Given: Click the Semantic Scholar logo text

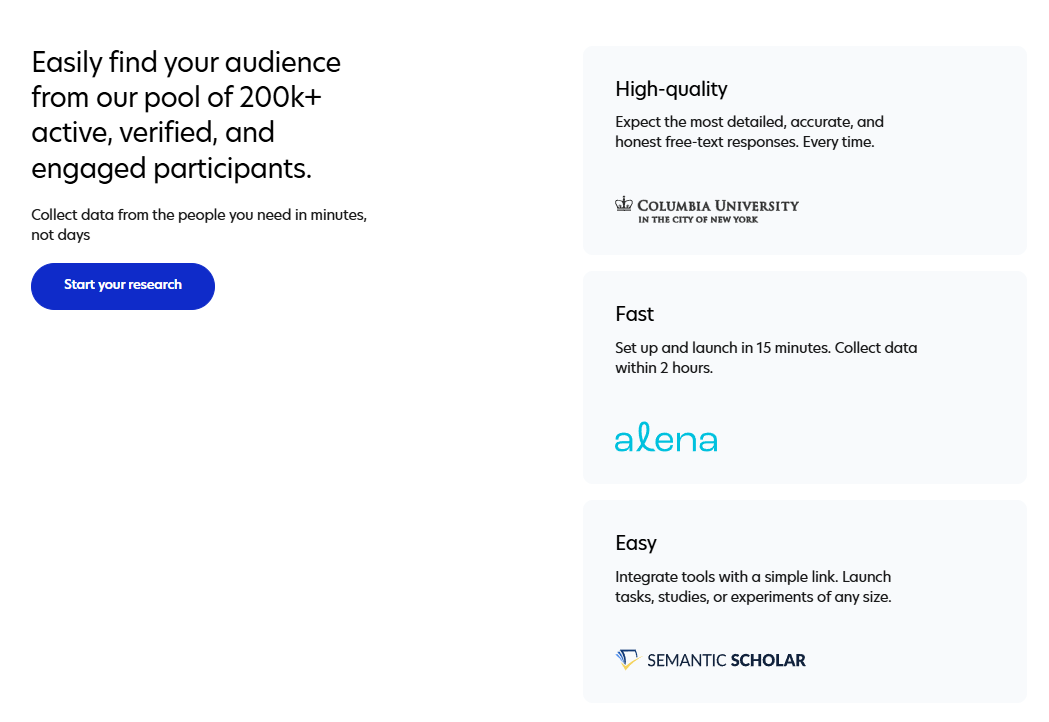Looking at the screenshot, I should pyautogui.click(x=726, y=660).
